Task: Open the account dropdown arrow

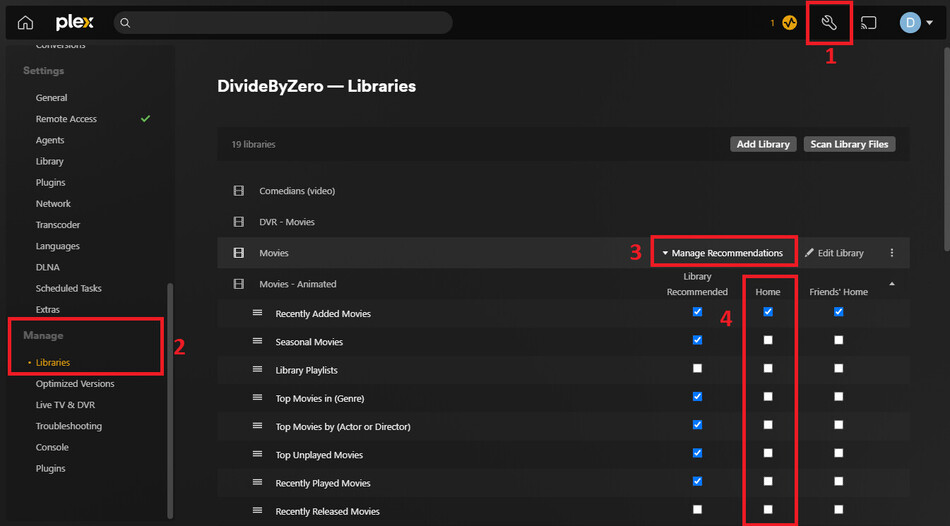Action: coord(929,23)
